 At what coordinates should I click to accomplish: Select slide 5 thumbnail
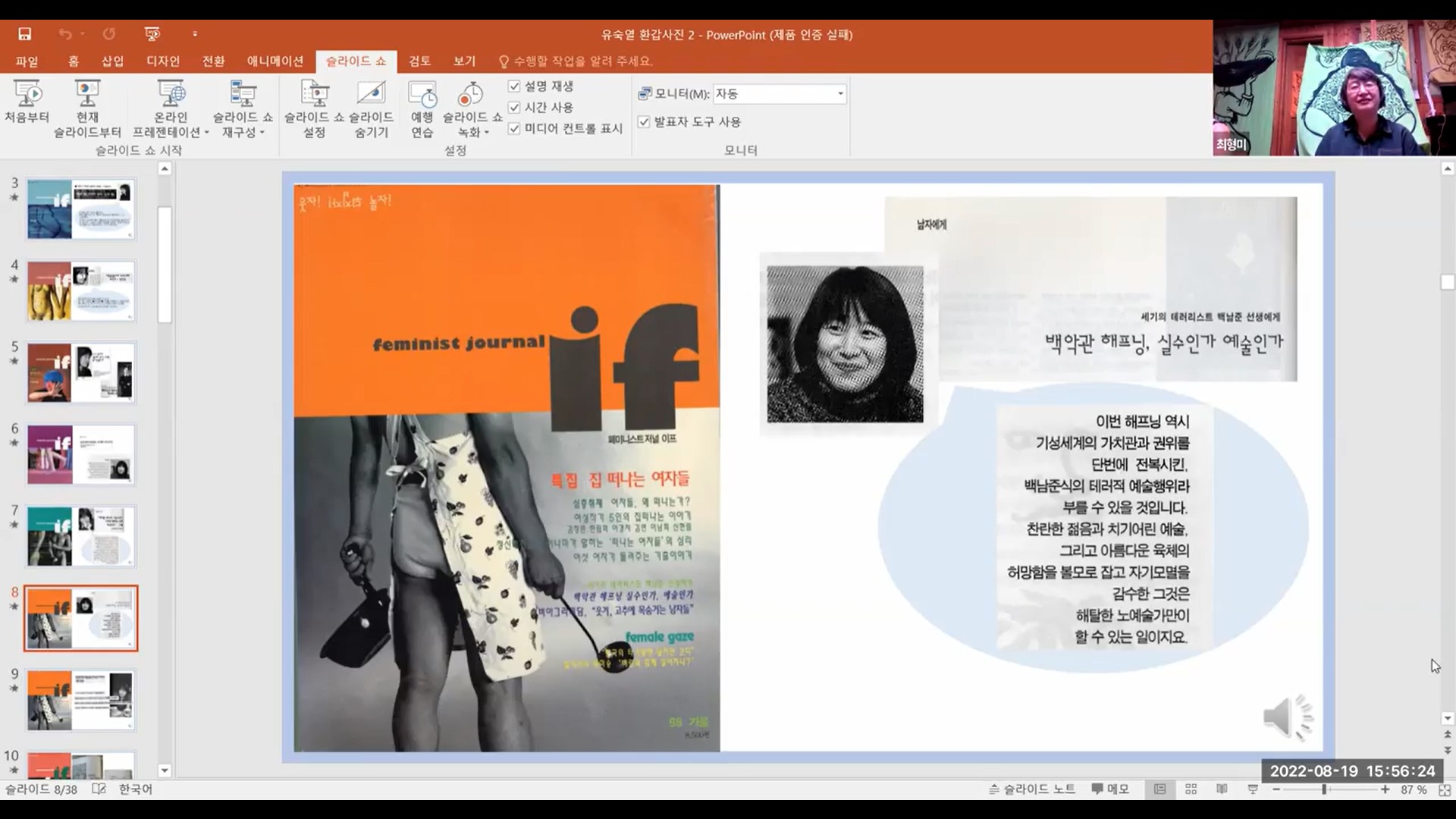pos(81,373)
